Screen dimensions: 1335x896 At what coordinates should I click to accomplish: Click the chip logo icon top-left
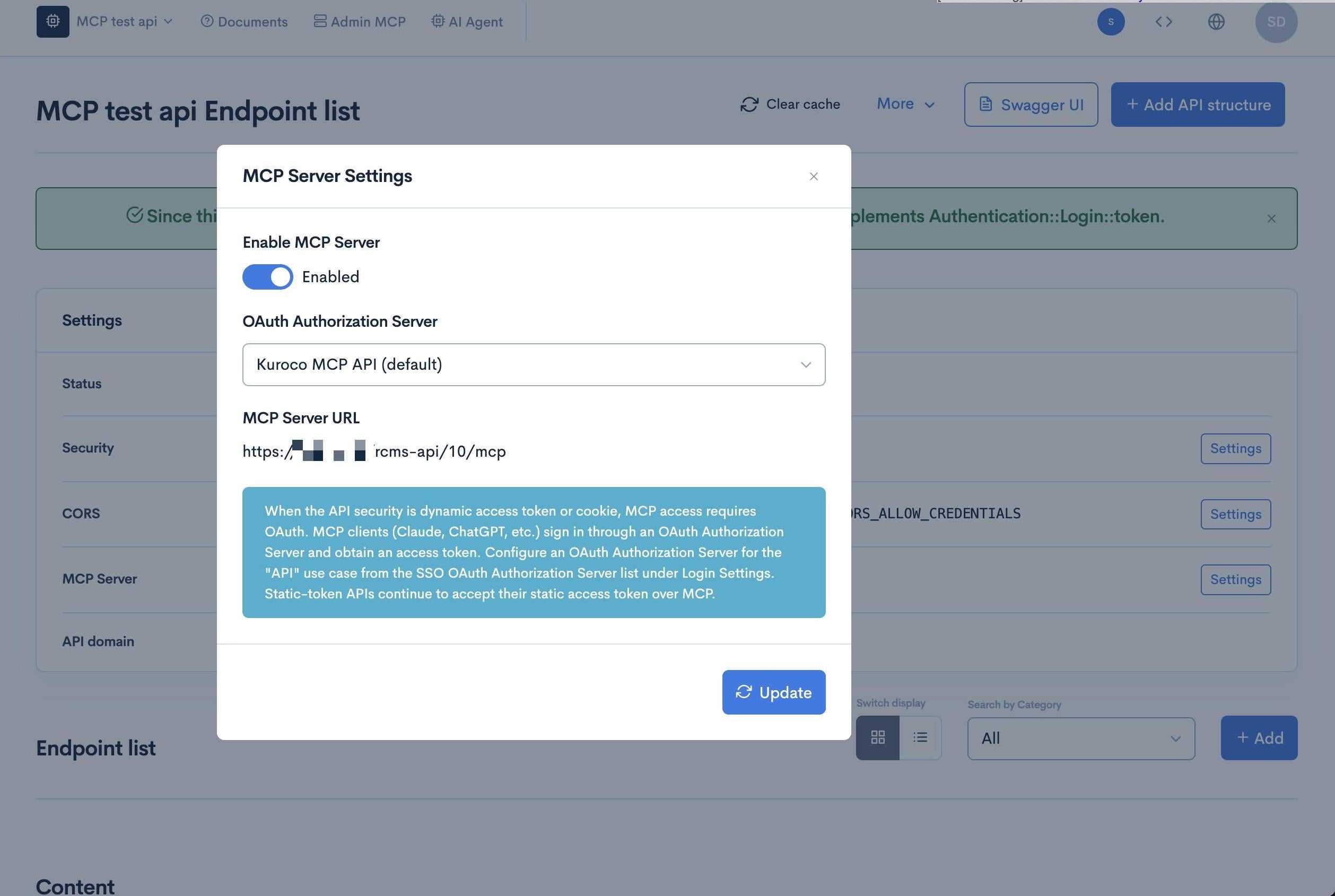[x=53, y=22]
